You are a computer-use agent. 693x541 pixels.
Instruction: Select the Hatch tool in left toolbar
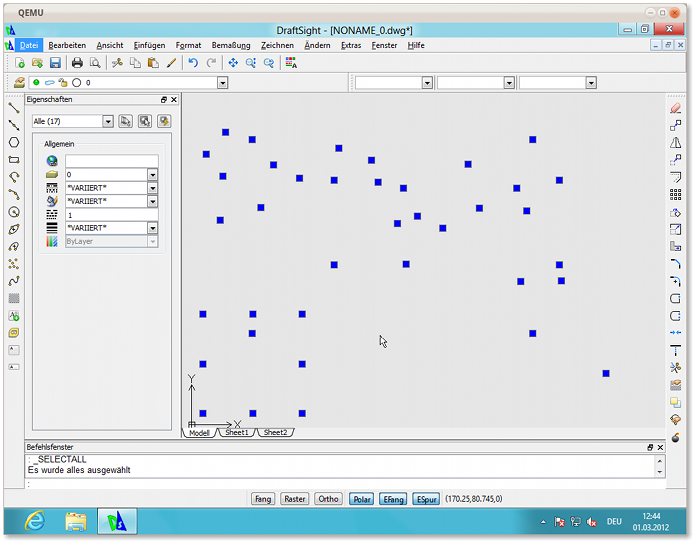tap(14, 298)
